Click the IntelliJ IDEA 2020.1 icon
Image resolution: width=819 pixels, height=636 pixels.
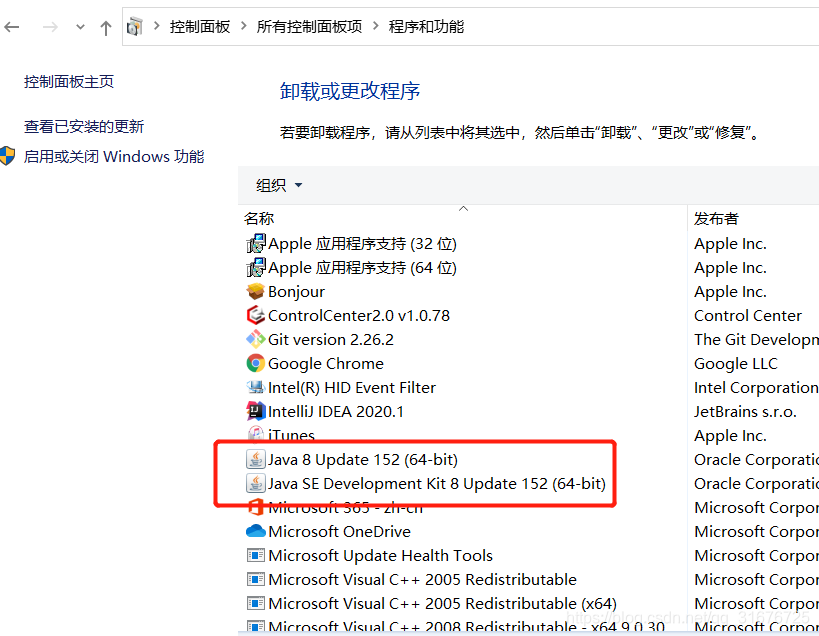[x=256, y=411]
